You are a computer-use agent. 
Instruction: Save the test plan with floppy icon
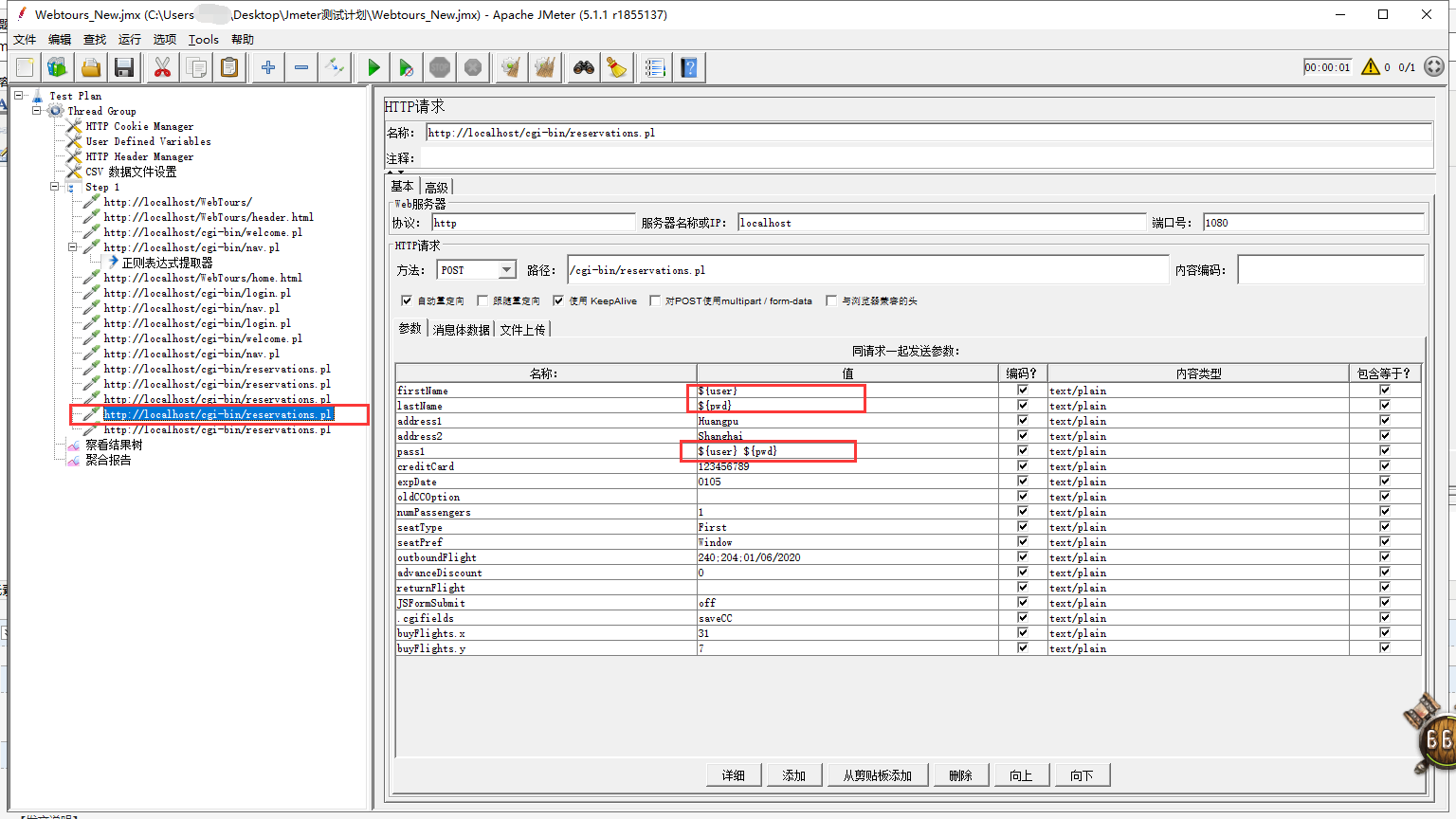tap(124, 67)
